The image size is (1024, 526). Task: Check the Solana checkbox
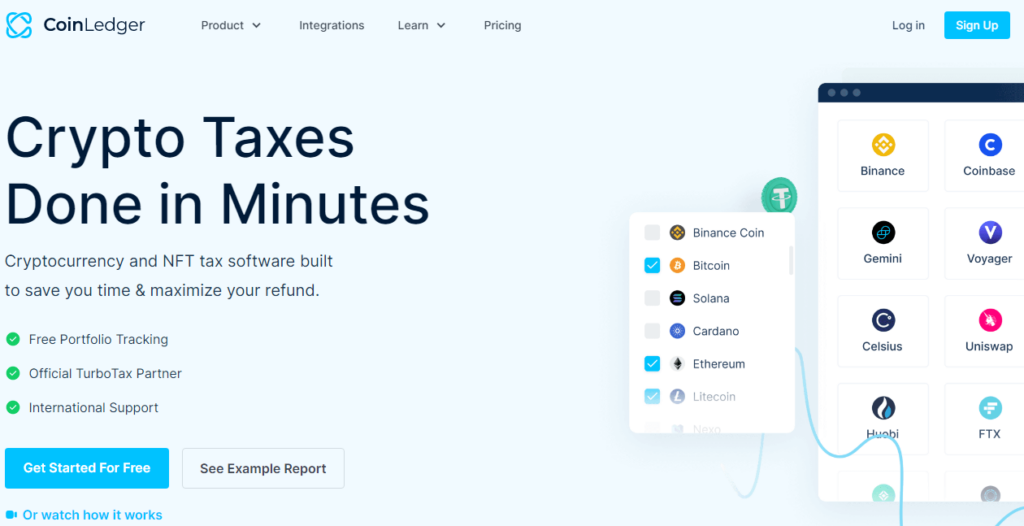[652, 298]
